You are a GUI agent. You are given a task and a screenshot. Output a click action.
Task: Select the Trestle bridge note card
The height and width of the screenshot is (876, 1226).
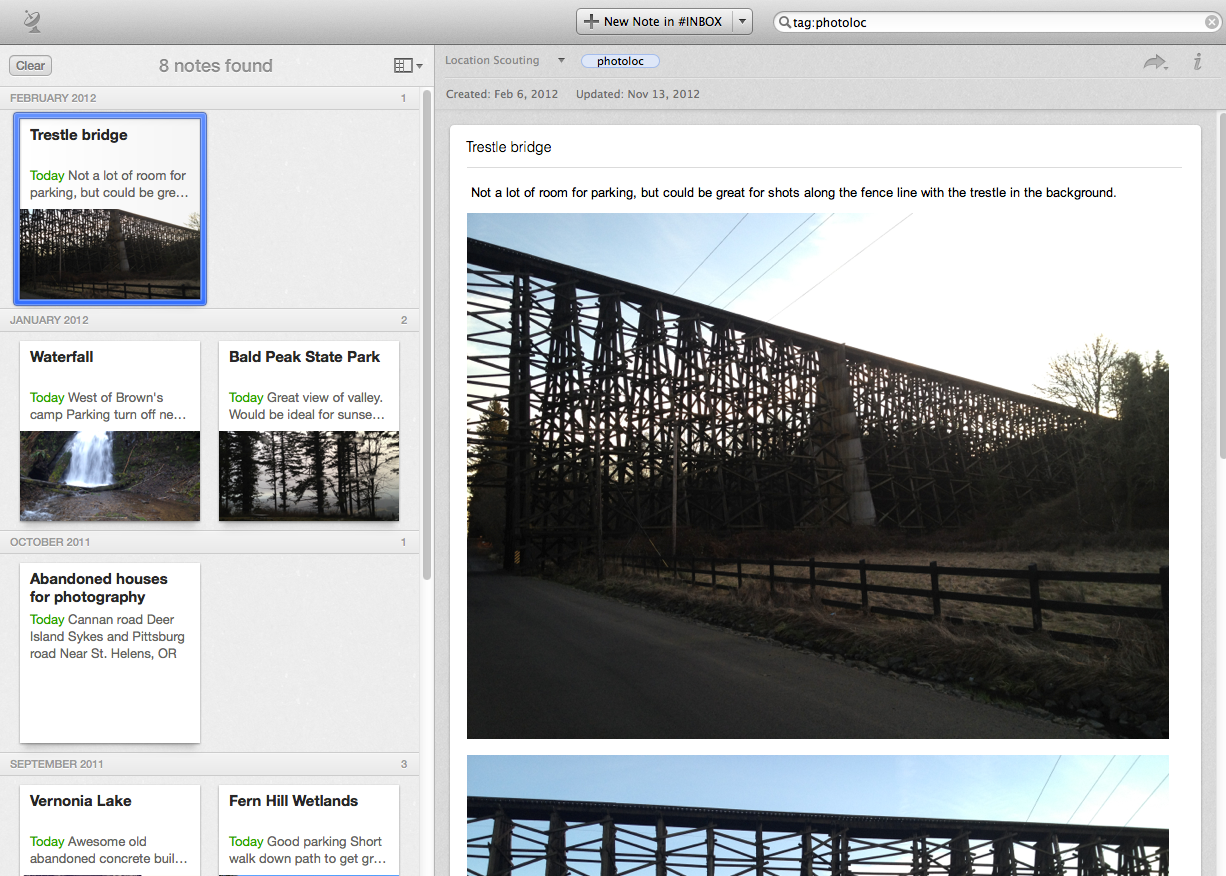pos(110,208)
